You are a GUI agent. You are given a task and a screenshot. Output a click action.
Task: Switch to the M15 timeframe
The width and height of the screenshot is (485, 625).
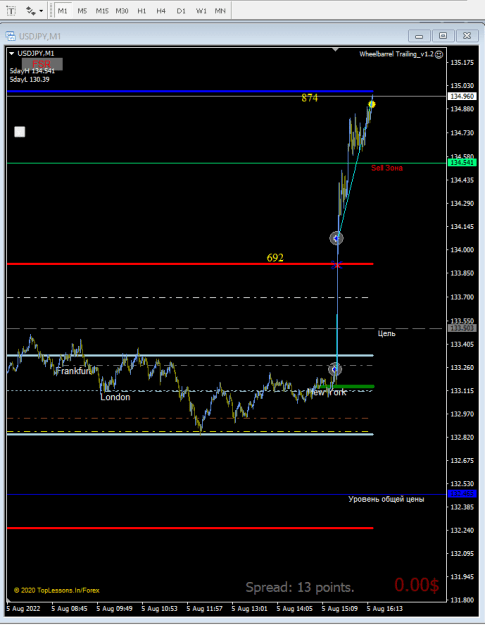[102, 11]
